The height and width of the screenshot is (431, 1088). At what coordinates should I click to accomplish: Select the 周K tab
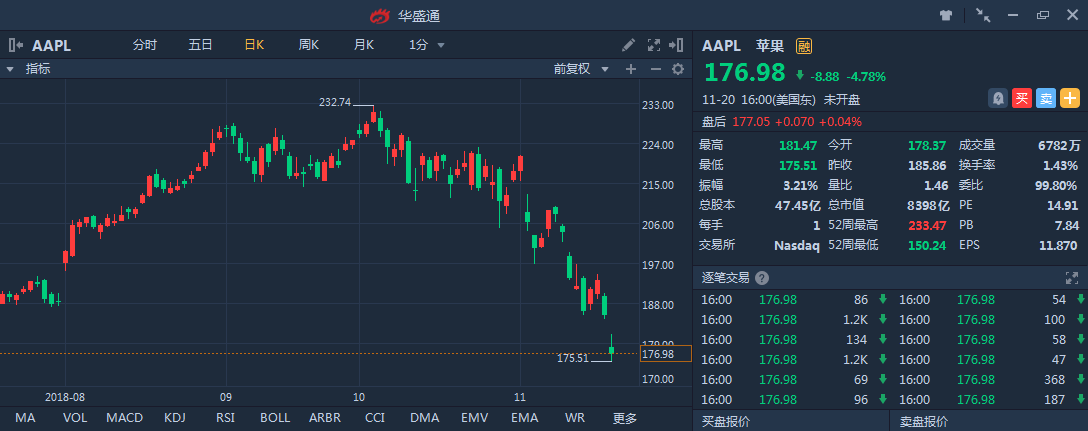coord(309,45)
